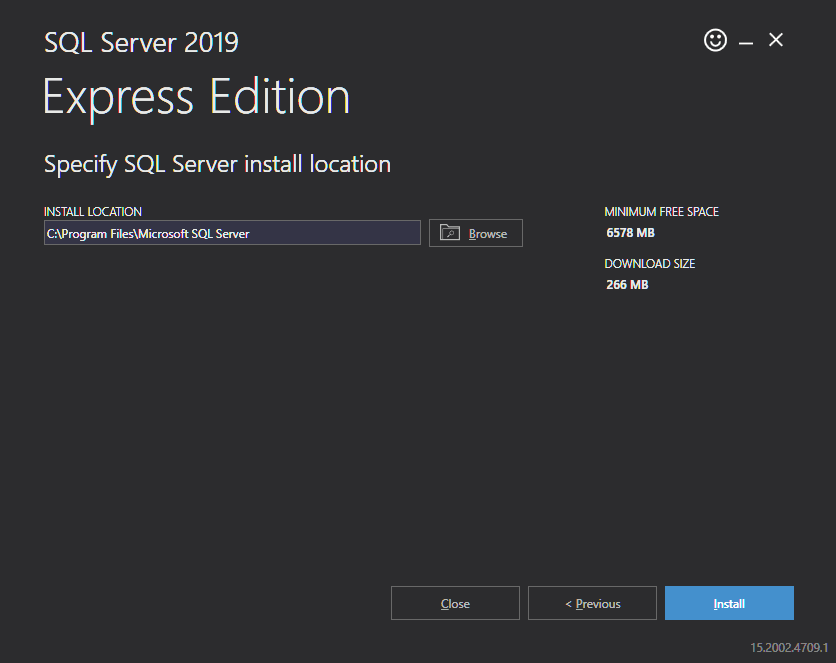Go back with the Previous button

coord(592,603)
